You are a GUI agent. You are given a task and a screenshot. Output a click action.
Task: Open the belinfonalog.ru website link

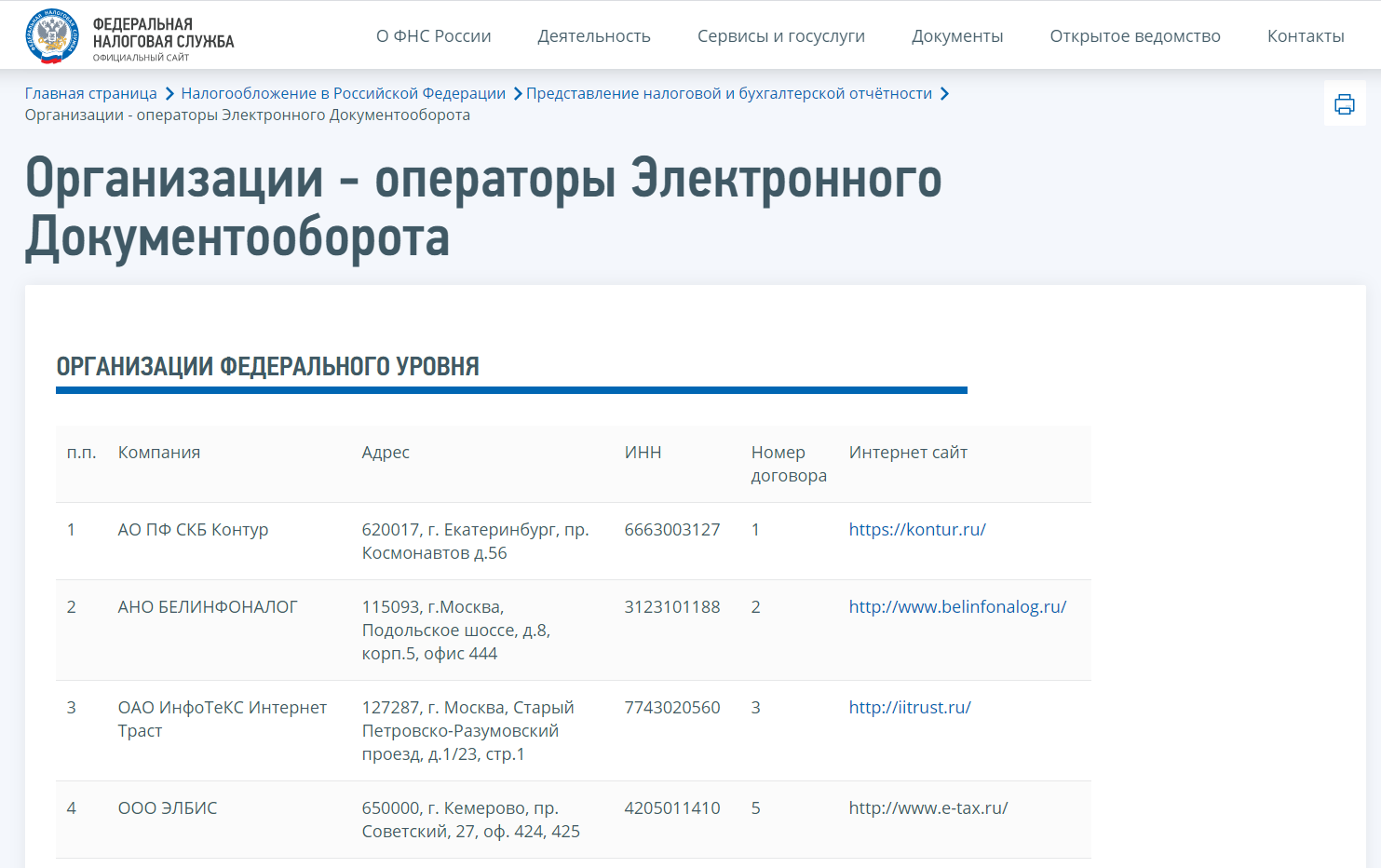[957, 606]
